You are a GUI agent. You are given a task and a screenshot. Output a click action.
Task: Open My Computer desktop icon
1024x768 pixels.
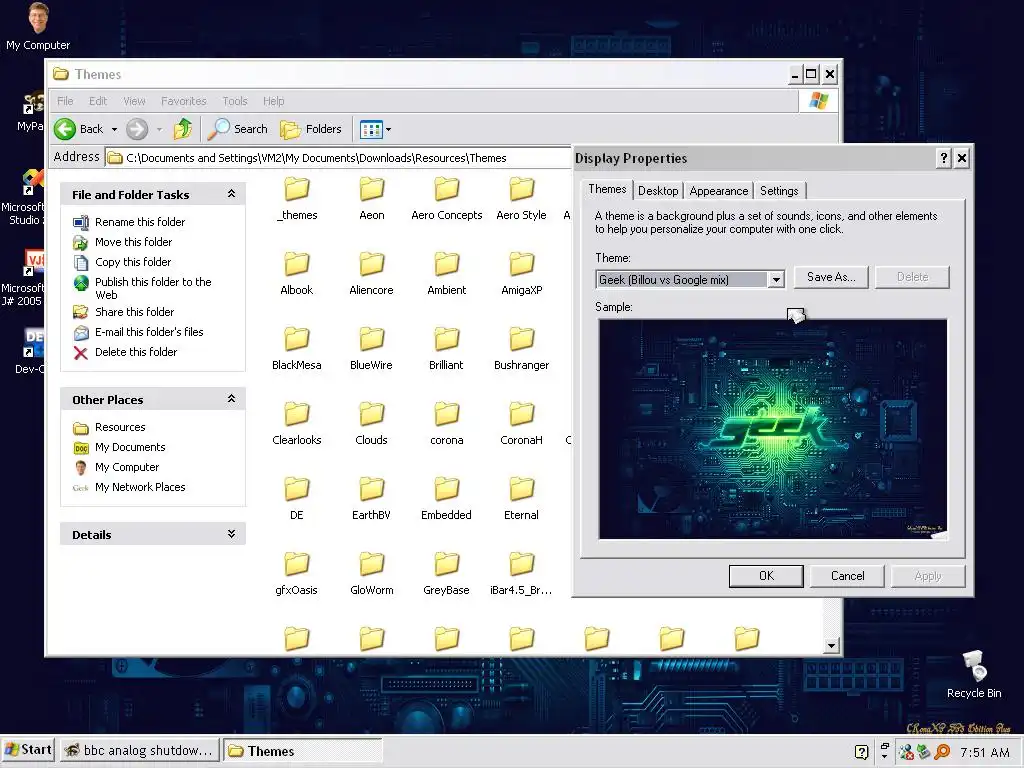[x=38, y=26]
